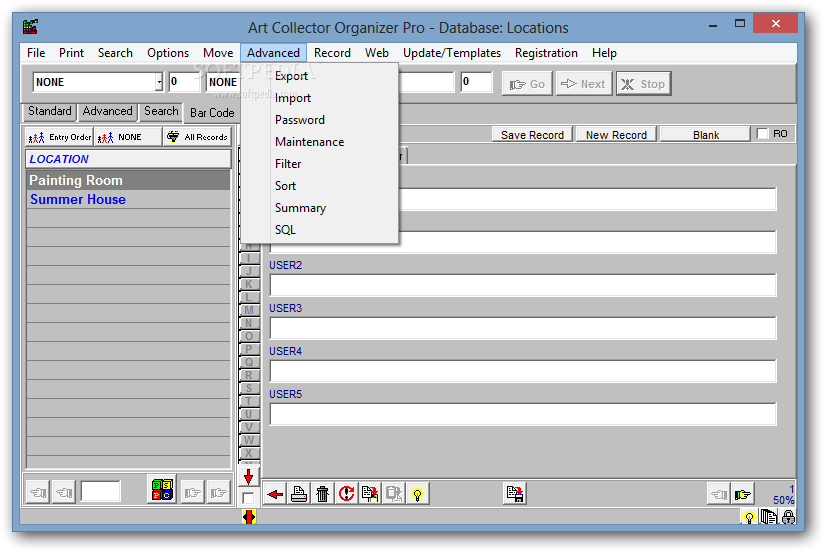This screenshot has height=552, width=825.
Task: Open the NONE field dropdown arrow
Action: (159, 82)
